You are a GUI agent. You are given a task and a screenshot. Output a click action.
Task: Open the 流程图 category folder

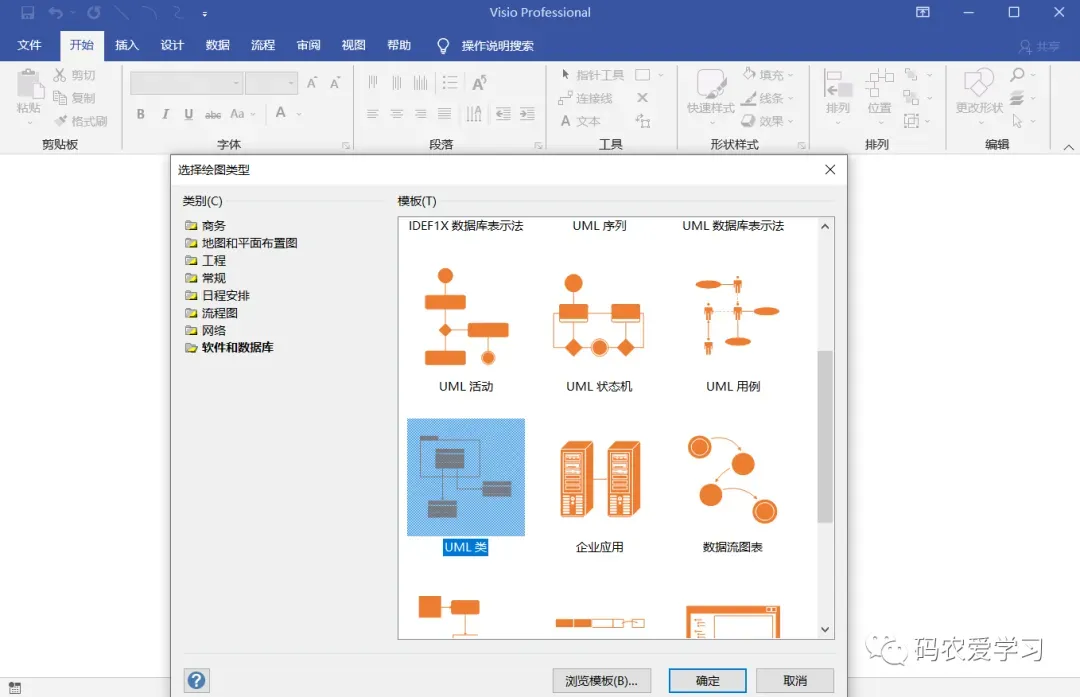click(x=211, y=313)
